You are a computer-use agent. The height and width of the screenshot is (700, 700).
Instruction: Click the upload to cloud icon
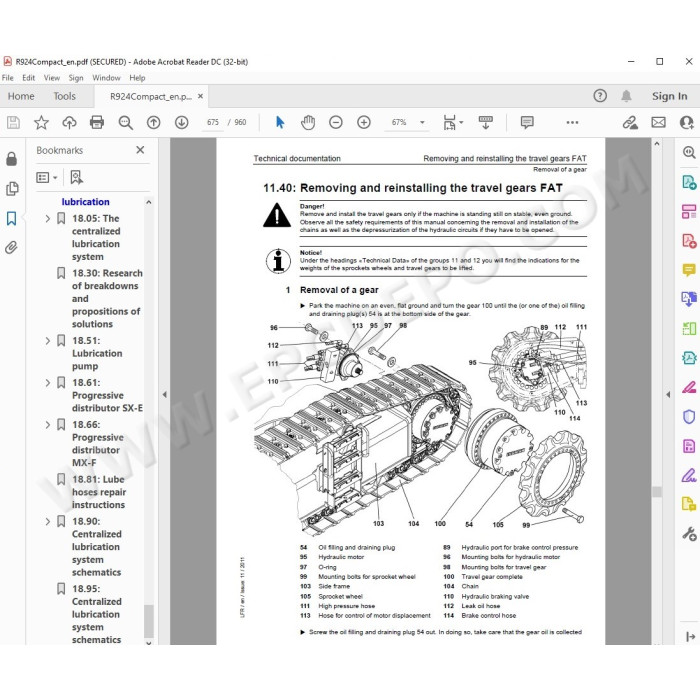69,122
